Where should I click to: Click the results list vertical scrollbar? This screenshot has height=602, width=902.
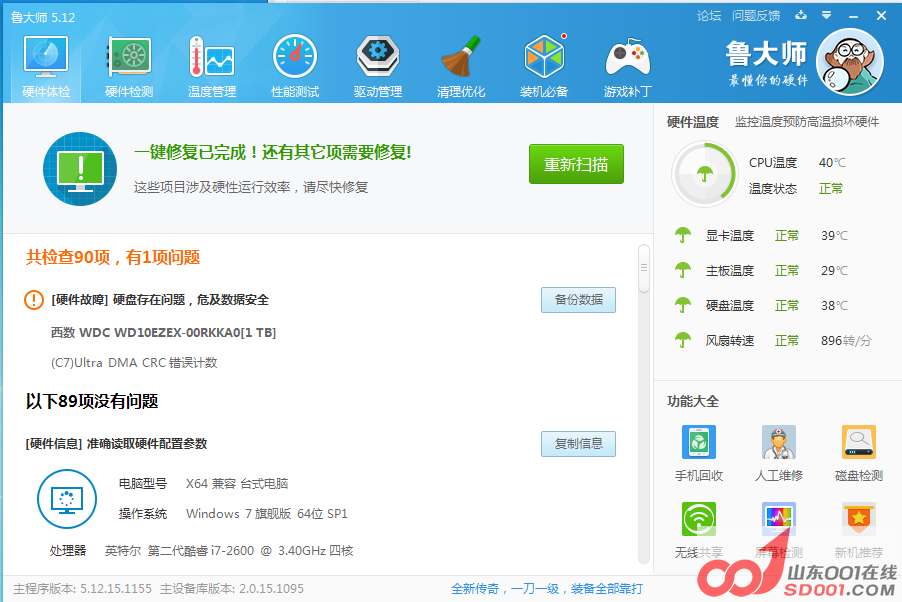[644, 268]
